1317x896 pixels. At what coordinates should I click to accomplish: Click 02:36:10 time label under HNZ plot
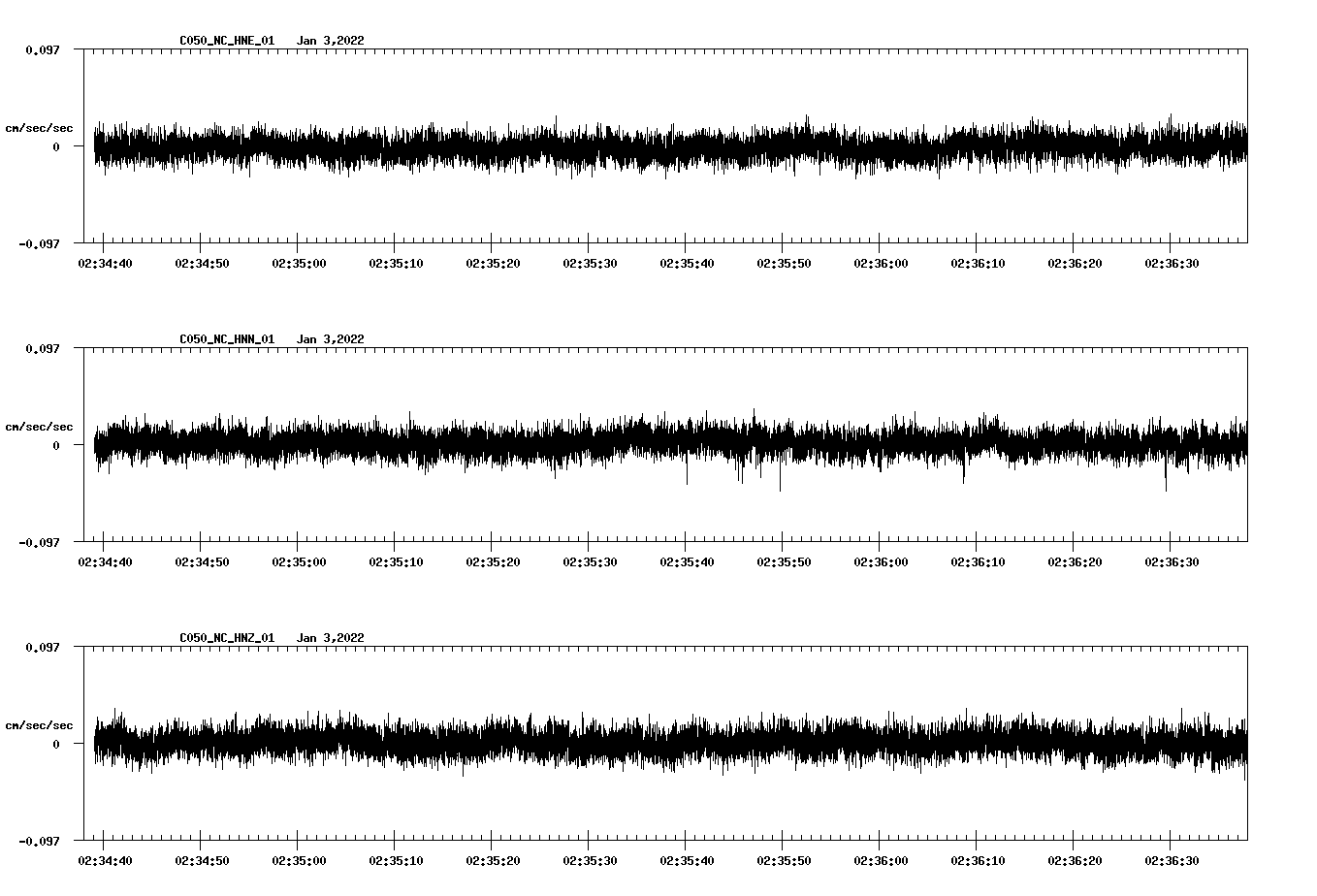tap(978, 861)
